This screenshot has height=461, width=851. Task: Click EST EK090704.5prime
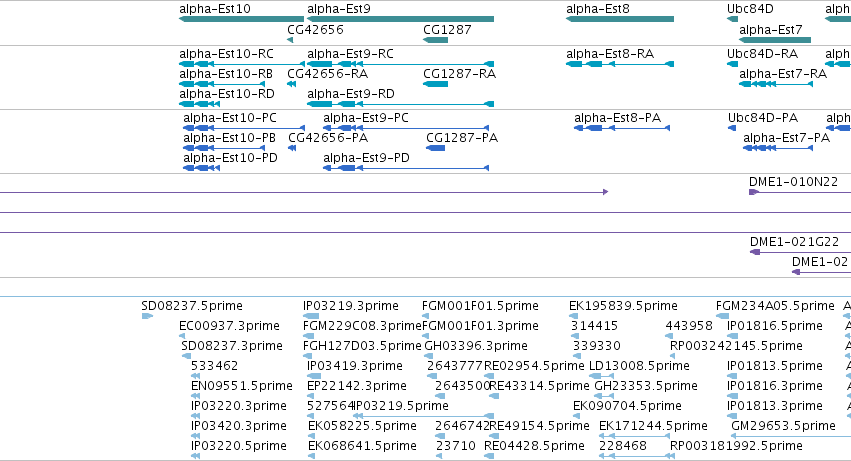[x=627, y=407]
